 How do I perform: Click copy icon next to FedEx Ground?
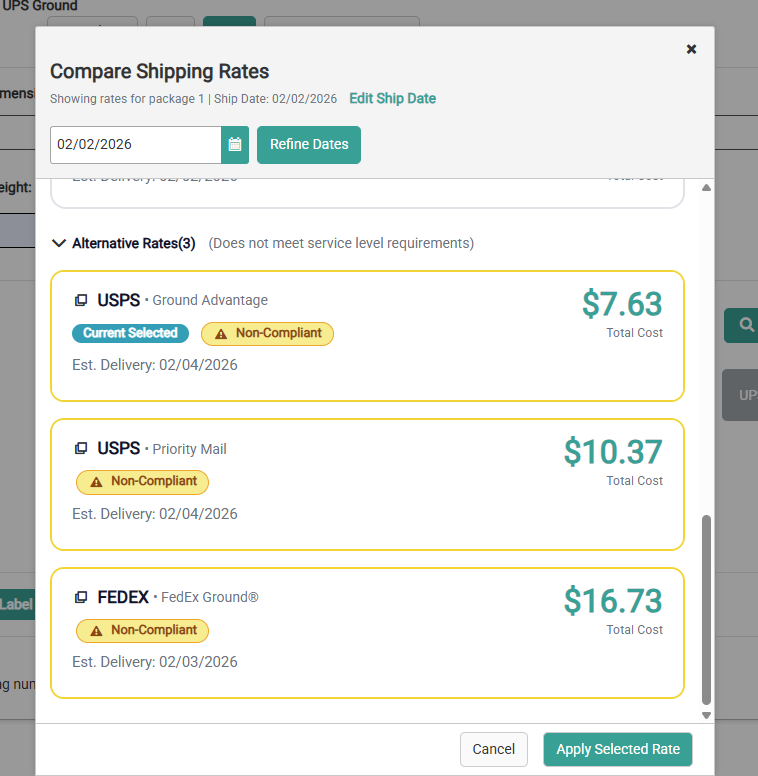(81, 598)
